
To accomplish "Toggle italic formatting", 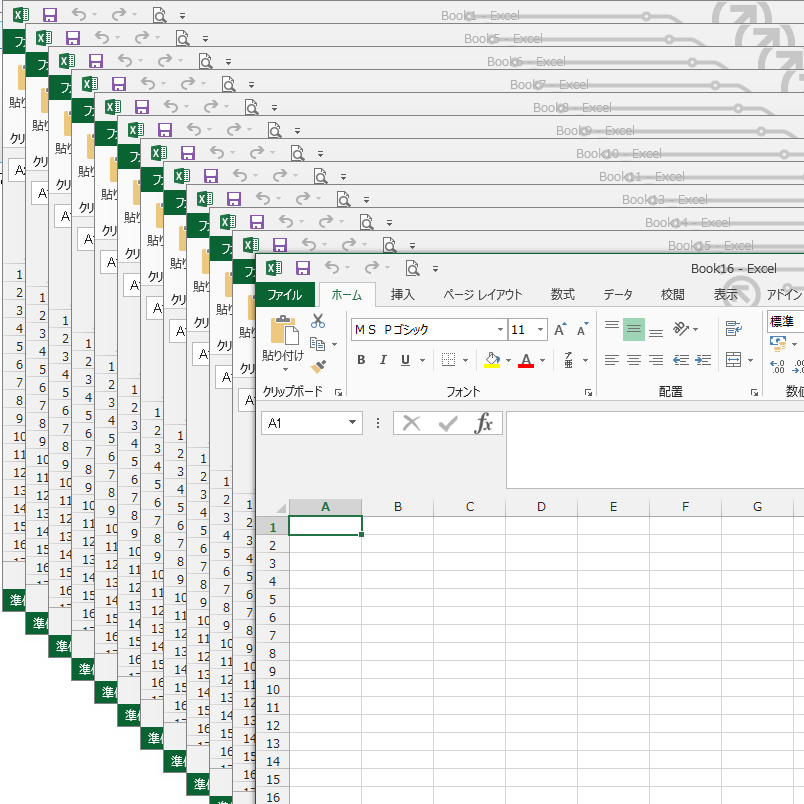I will [383, 360].
